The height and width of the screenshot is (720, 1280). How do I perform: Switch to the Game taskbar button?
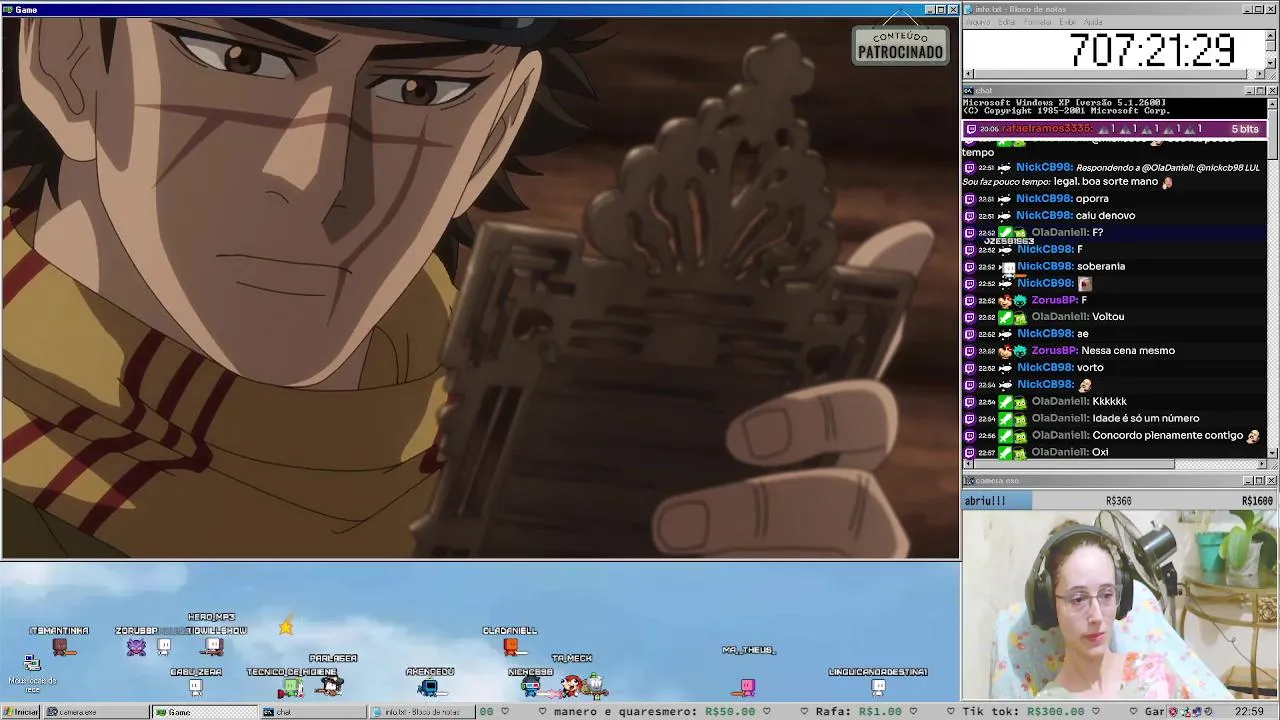pyautogui.click(x=205, y=712)
